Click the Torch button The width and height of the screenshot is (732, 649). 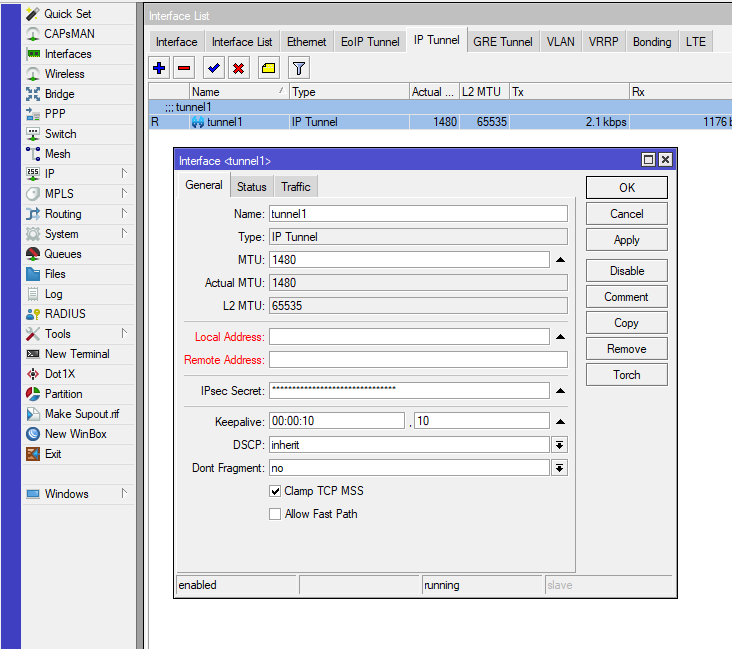coord(626,375)
